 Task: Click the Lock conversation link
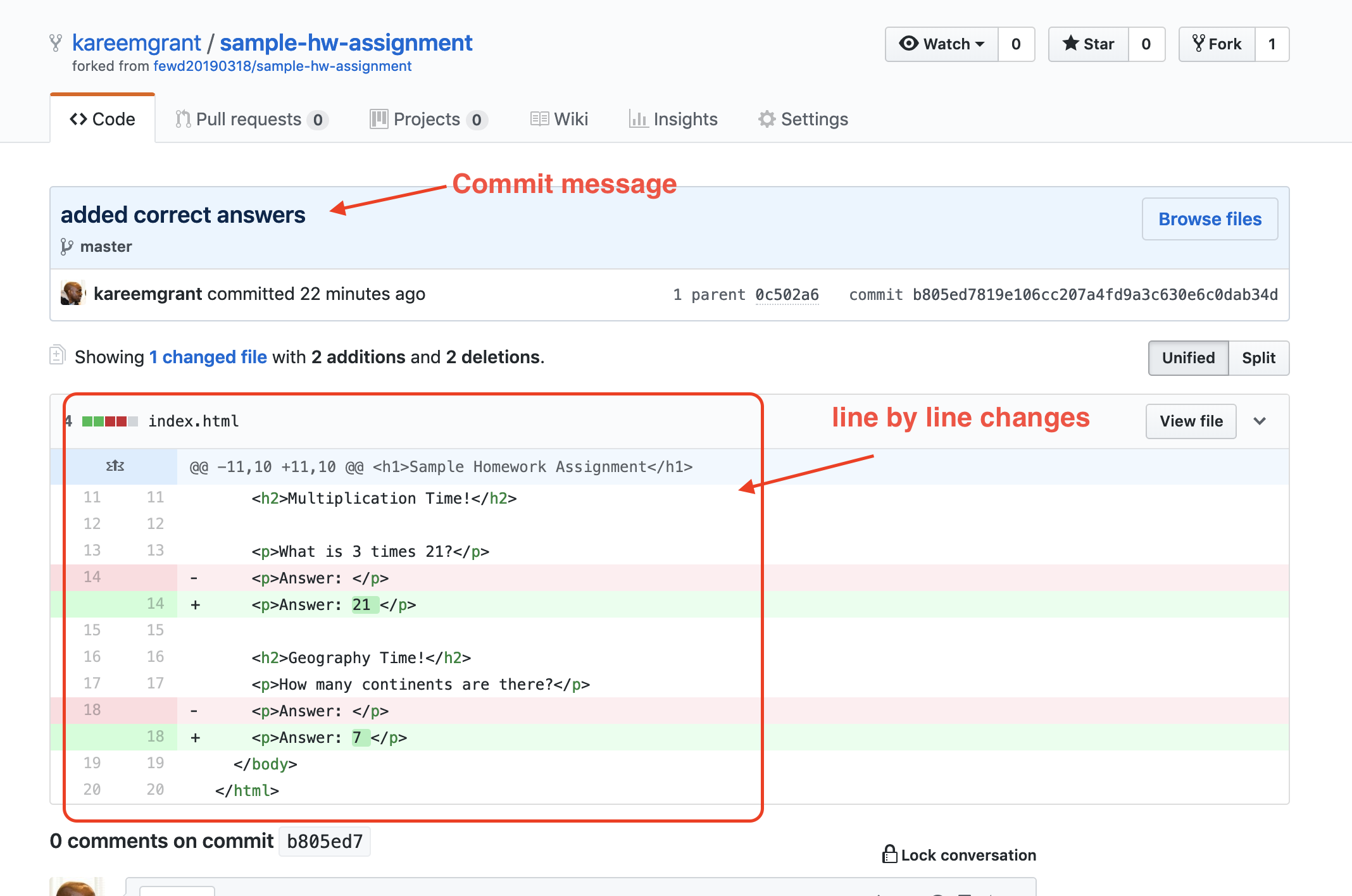coord(960,856)
